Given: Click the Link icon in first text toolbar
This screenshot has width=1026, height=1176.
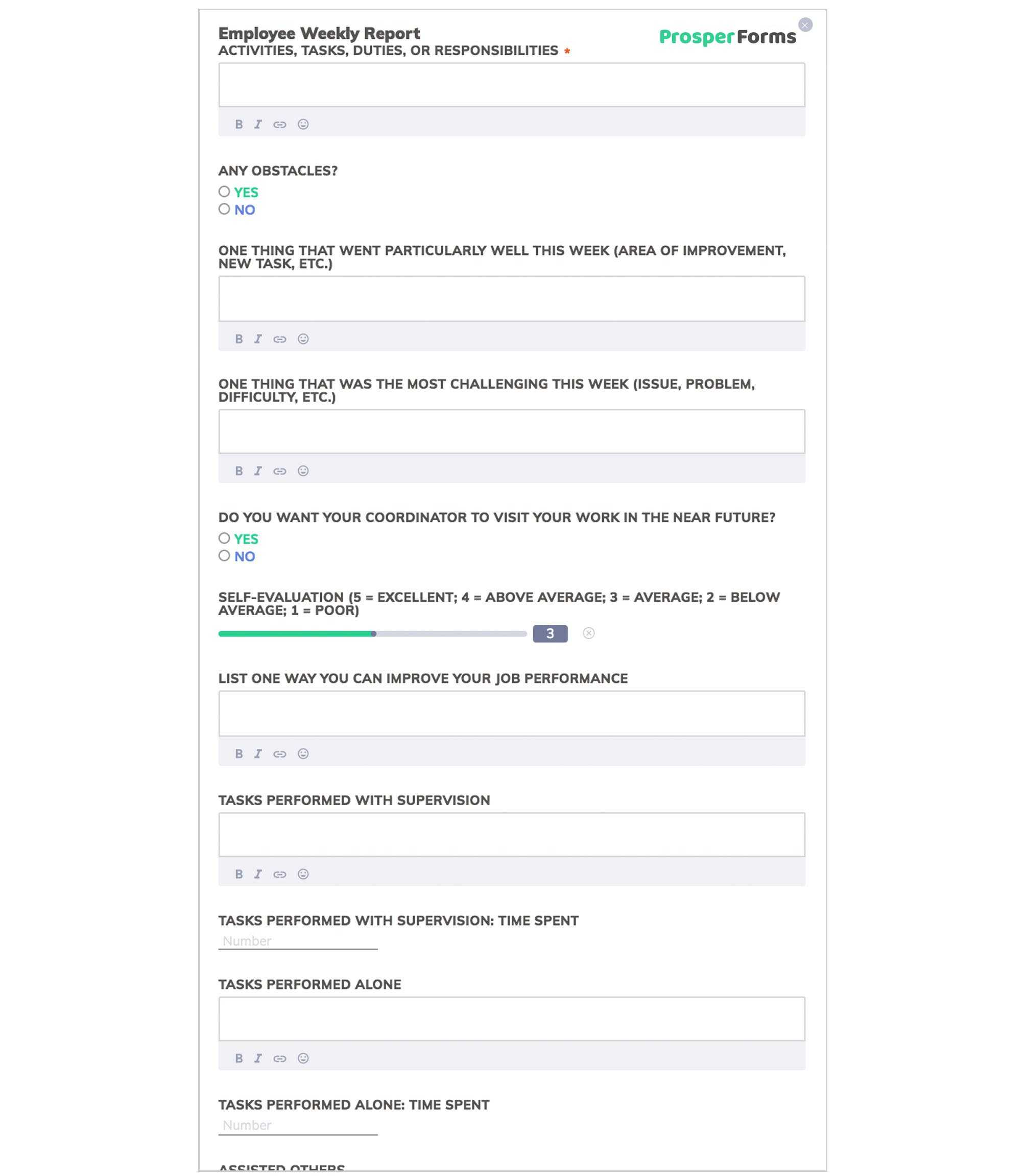Looking at the screenshot, I should 280,124.
